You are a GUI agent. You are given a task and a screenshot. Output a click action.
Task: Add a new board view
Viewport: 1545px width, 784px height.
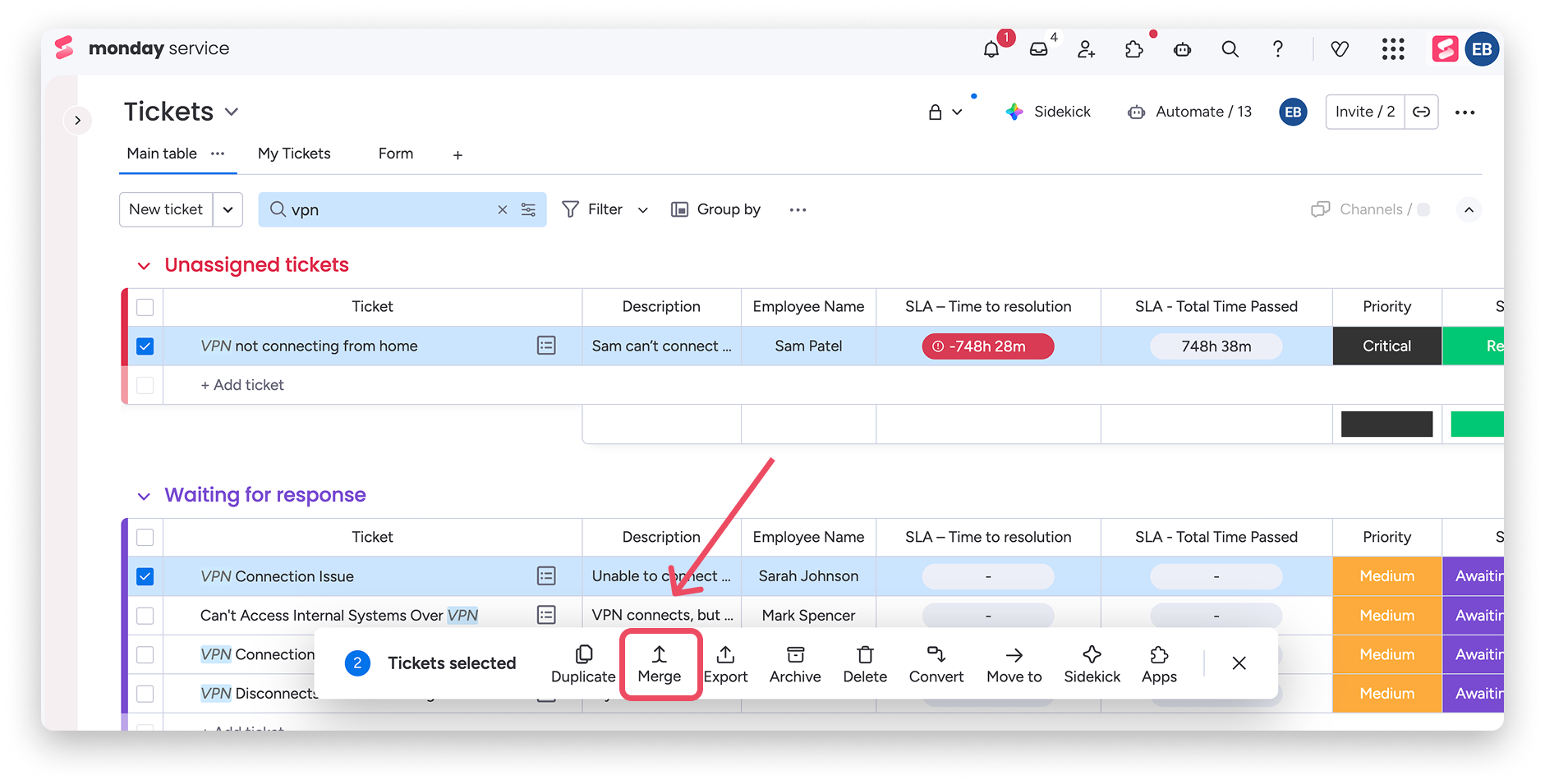458,155
